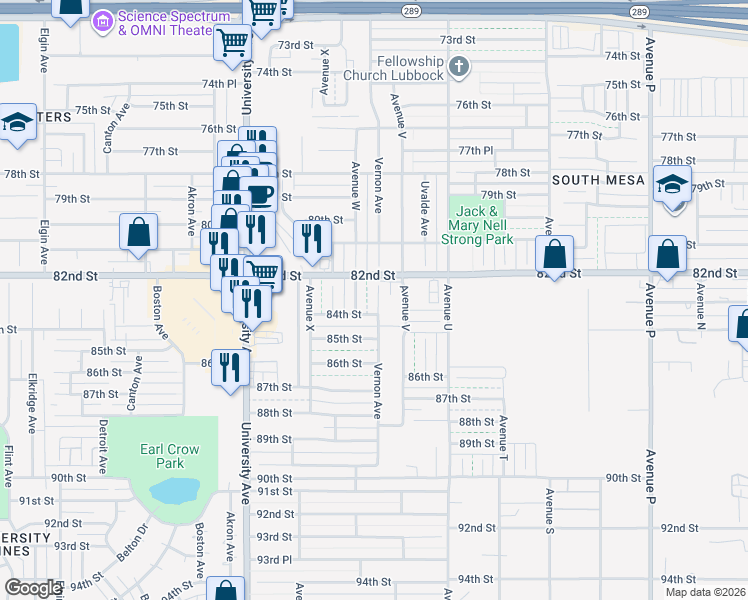Click the Avenue U street label
This screenshot has height=600, width=748.
pyautogui.click(x=447, y=308)
